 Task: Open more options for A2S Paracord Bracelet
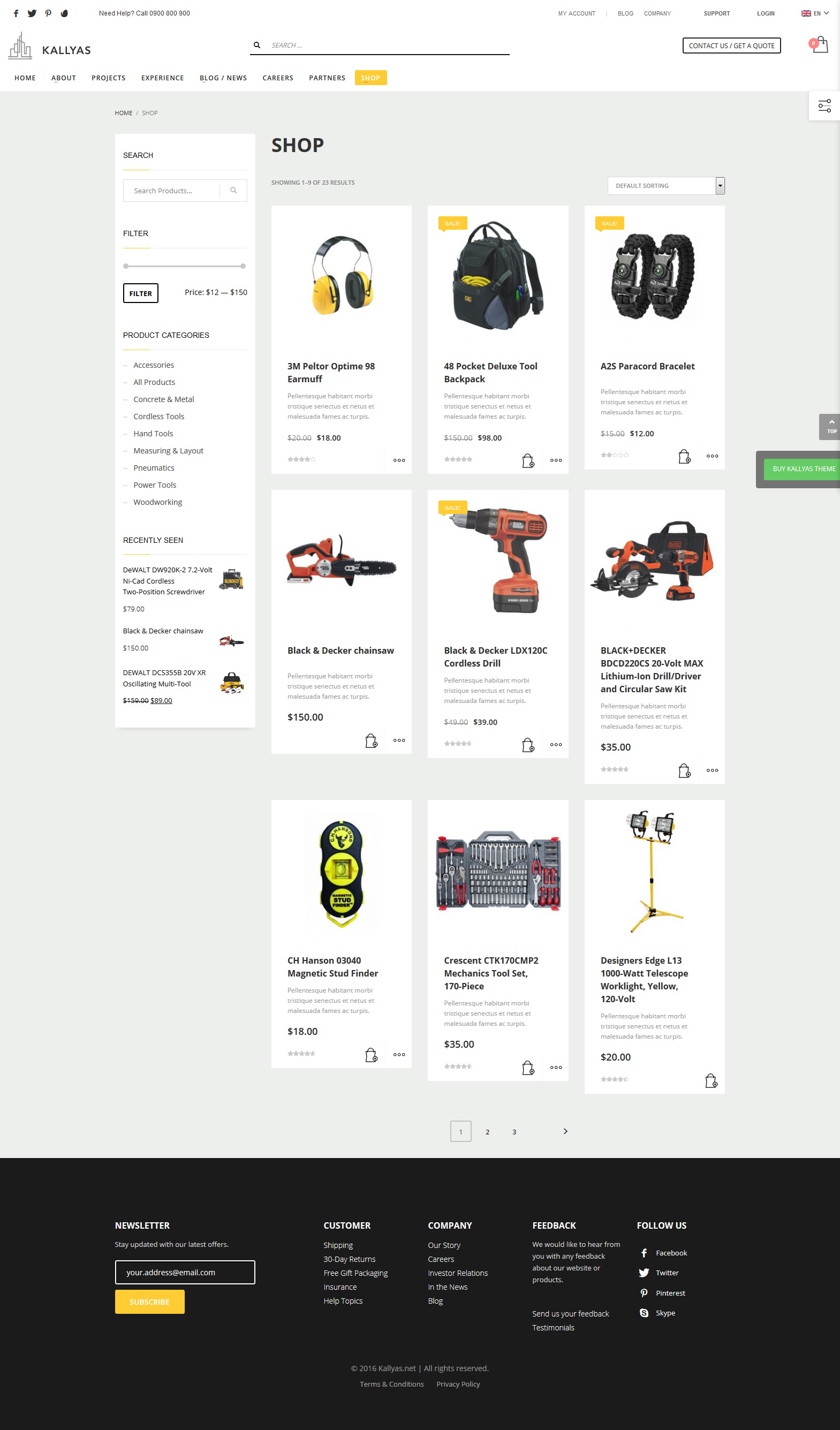[x=712, y=456]
